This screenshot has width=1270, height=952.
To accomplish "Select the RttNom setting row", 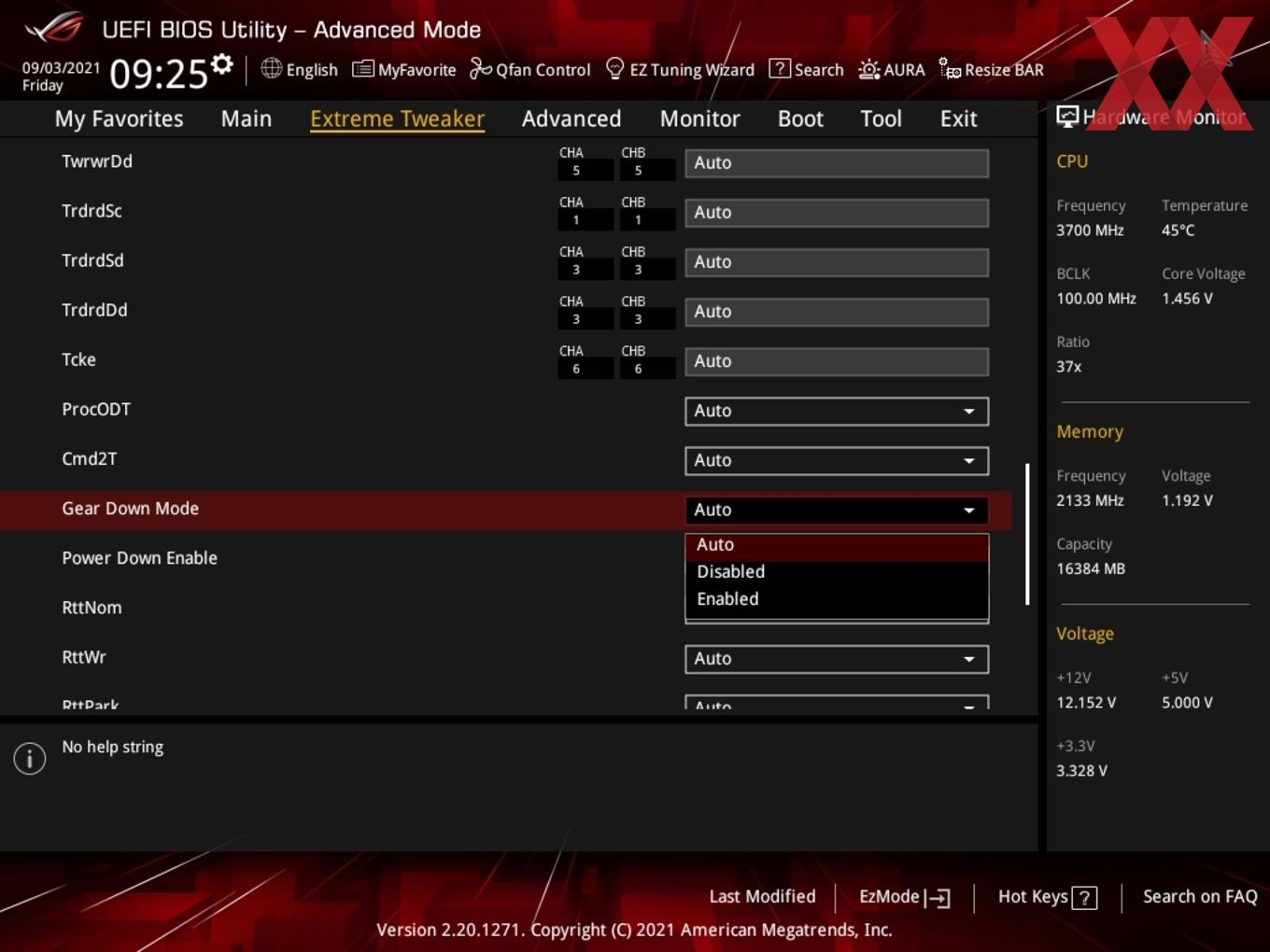I will [504, 608].
